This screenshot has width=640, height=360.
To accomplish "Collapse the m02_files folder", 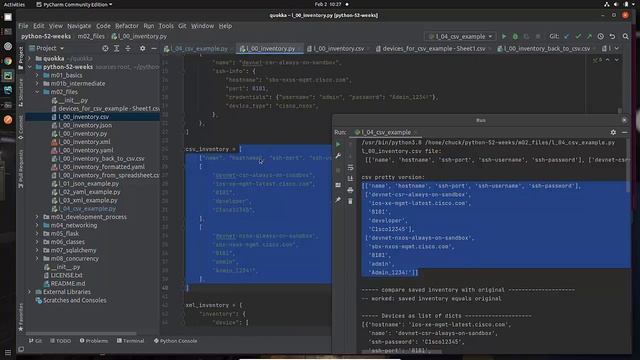I will pyautogui.click(x=37, y=92).
